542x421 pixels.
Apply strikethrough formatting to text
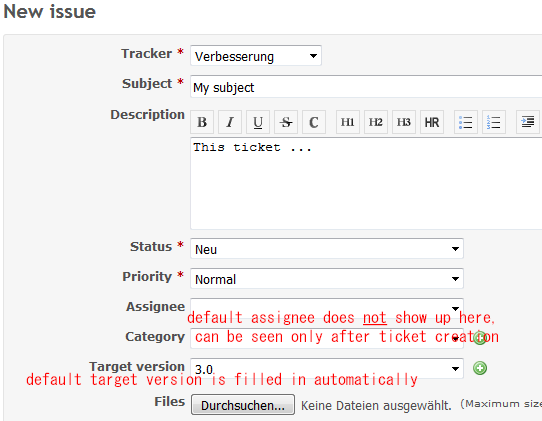pyautogui.click(x=286, y=122)
